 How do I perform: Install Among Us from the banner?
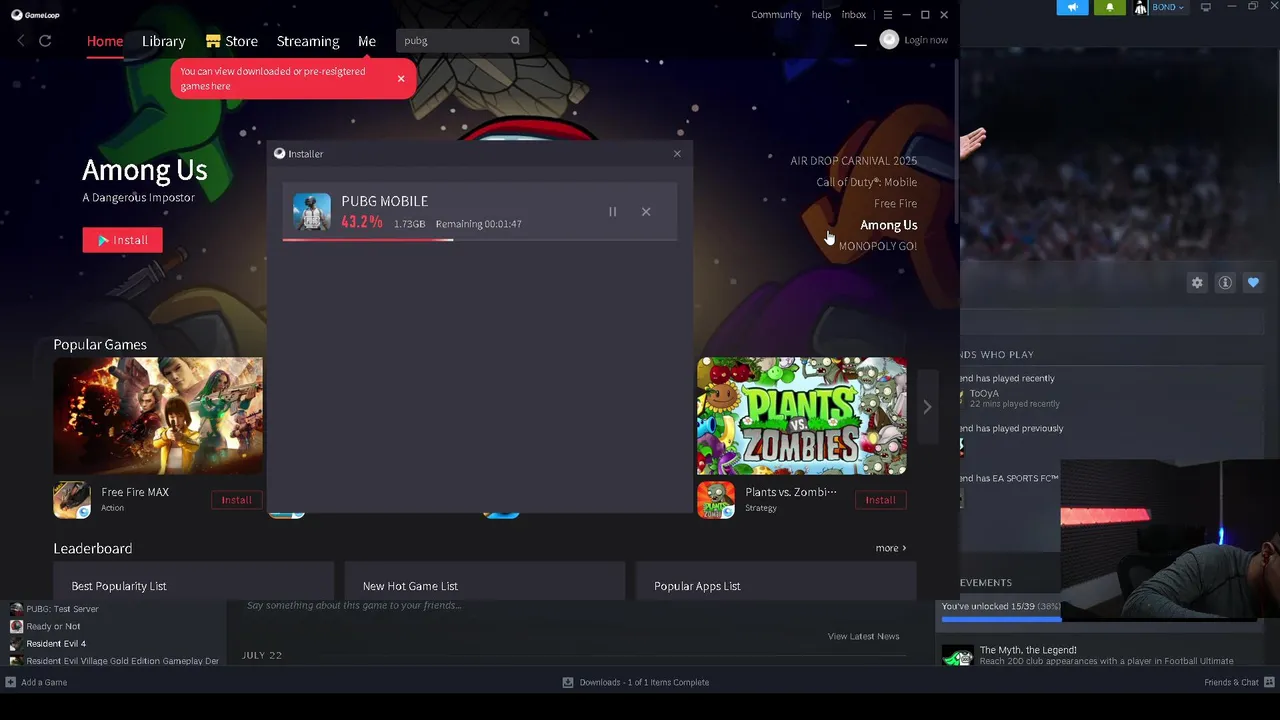[x=122, y=240]
